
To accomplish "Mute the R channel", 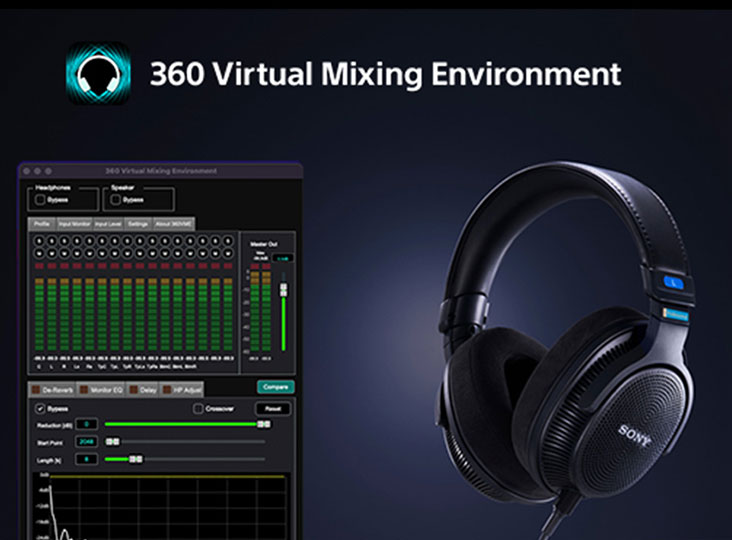I will pyautogui.click(x=64, y=253).
